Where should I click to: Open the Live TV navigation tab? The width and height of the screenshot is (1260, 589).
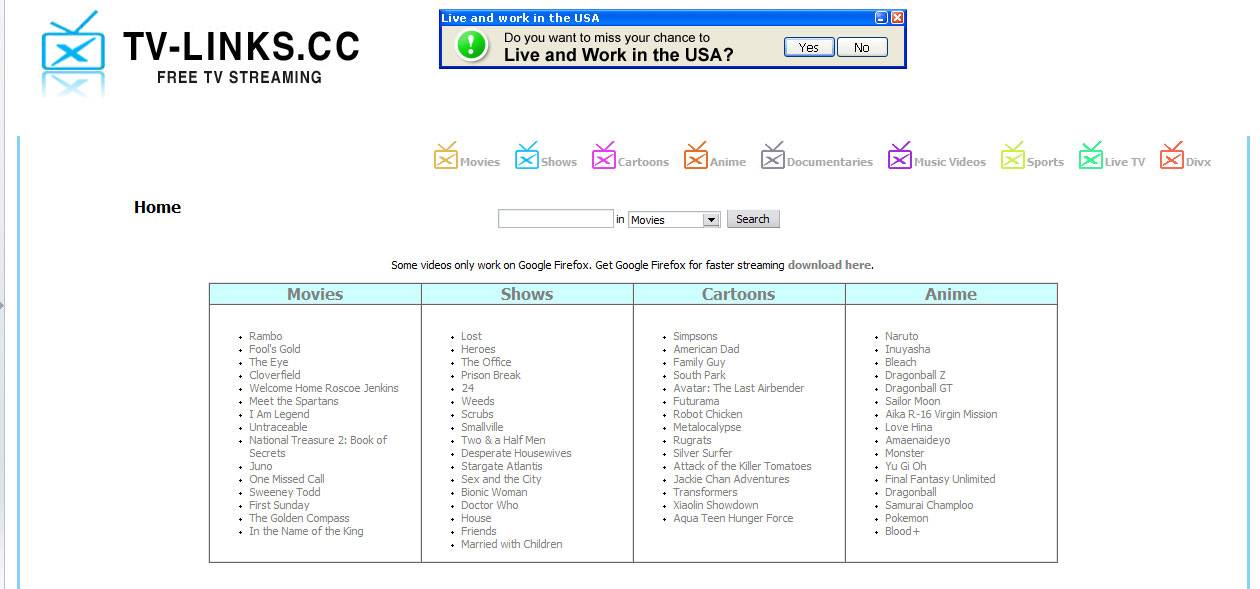click(x=1125, y=162)
